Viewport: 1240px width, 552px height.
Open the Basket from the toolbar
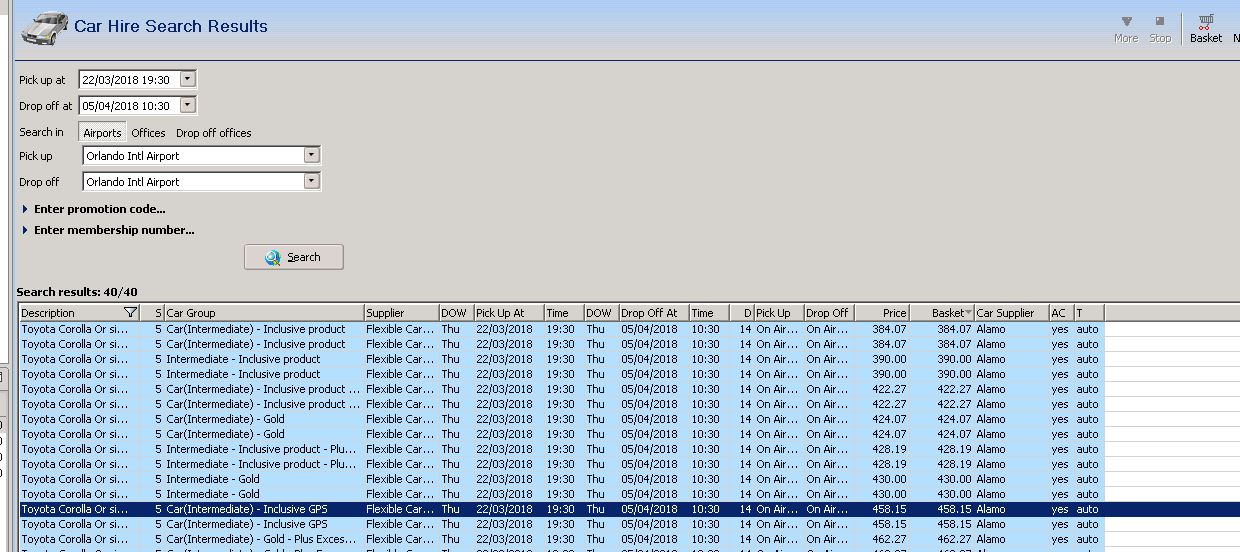(x=1205, y=28)
